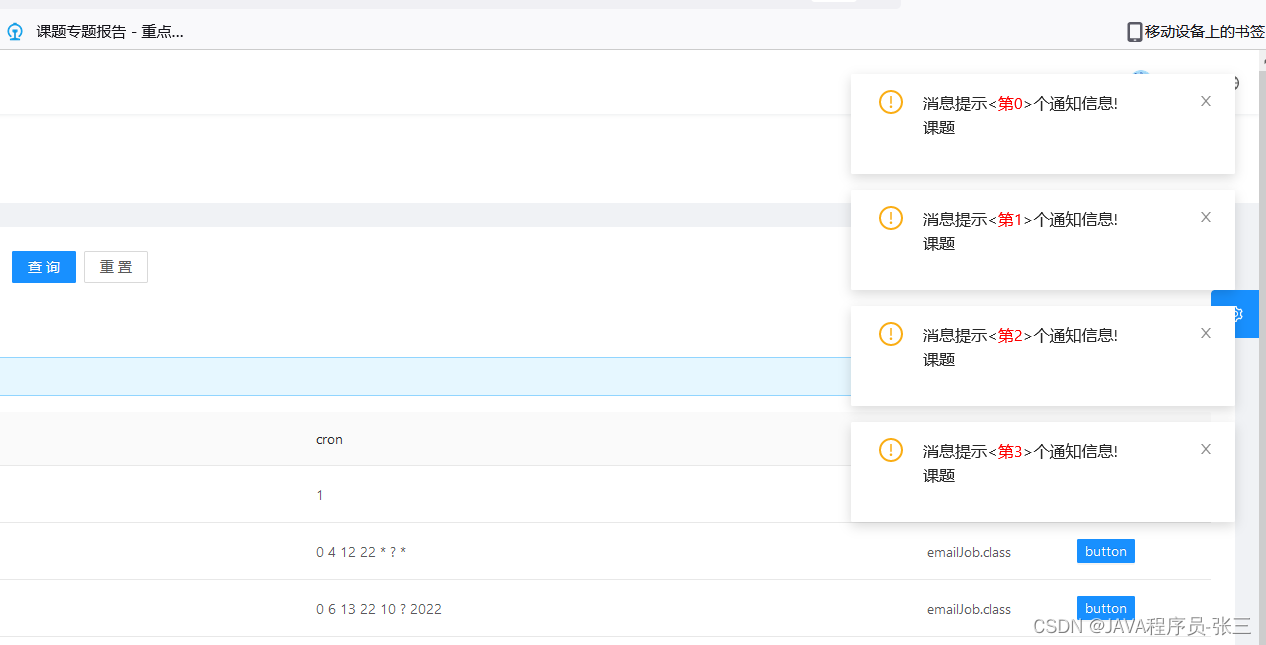Viewport: 1266px width, 645px height.
Task: Click the 查询 search button
Action: [44, 267]
